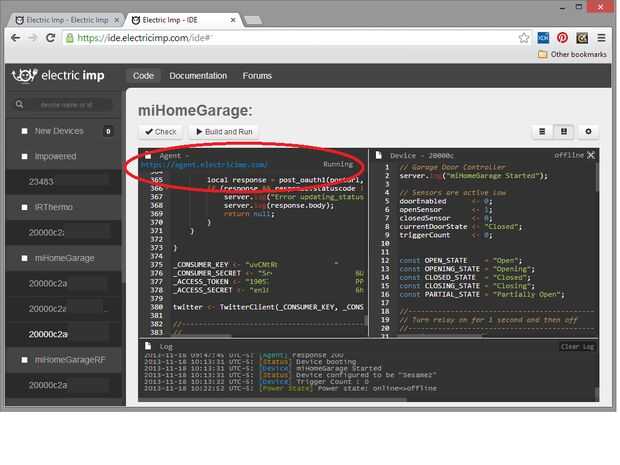The height and width of the screenshot is (465, 620).
Task: Switch to the split layout view icon
Action: tap(564, 131)
